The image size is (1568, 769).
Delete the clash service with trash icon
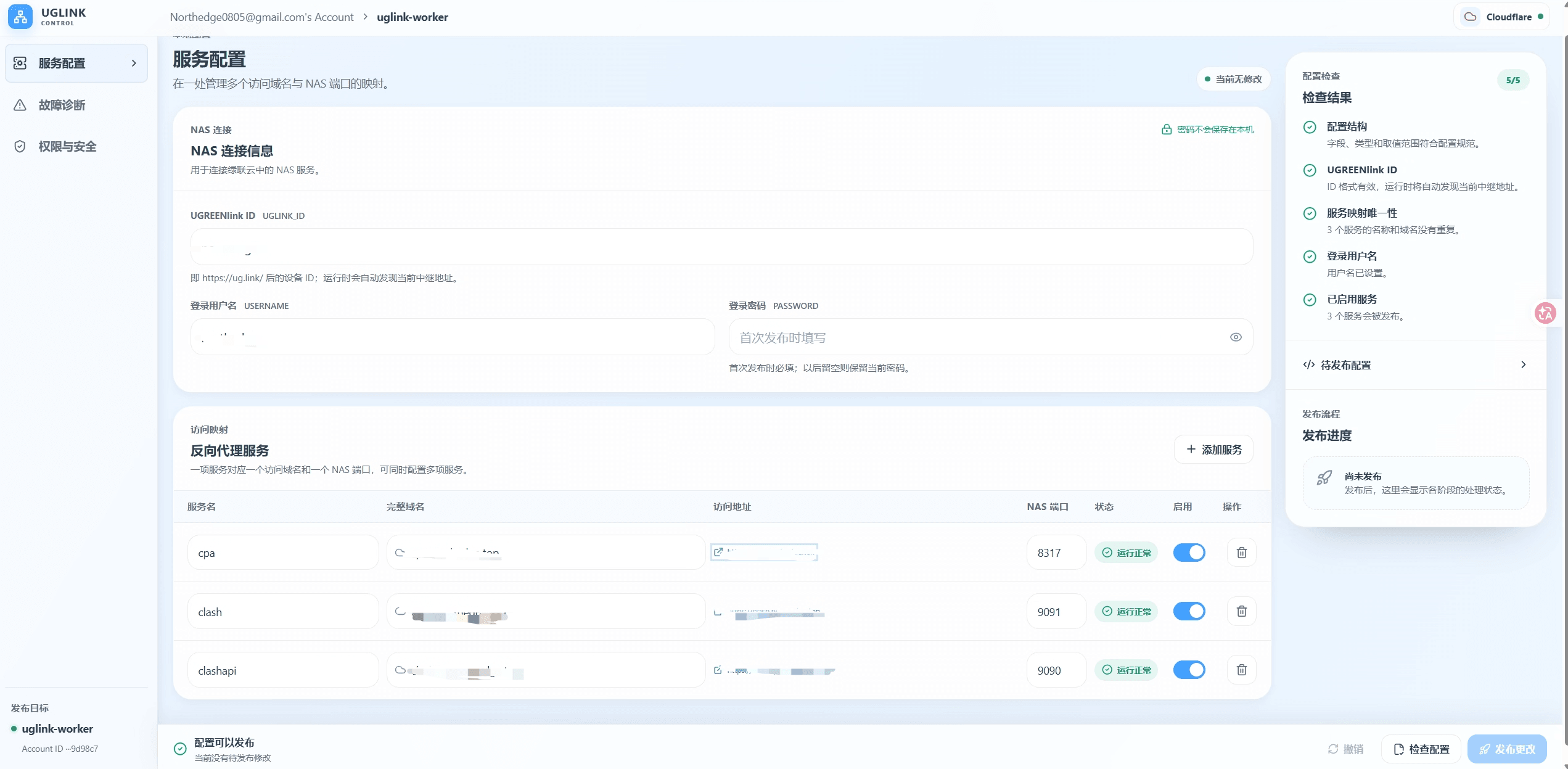[1242, 611]
